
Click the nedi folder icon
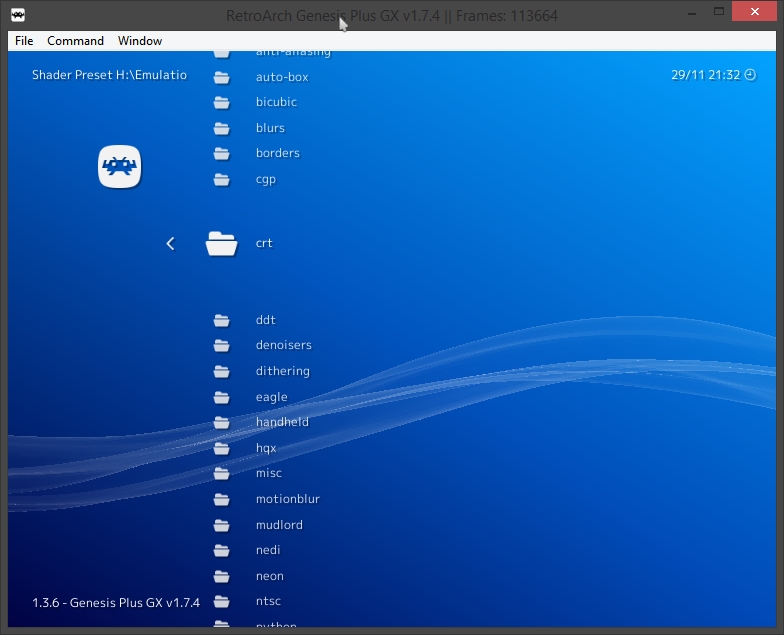pyautogui.click(x=222, y=550)
